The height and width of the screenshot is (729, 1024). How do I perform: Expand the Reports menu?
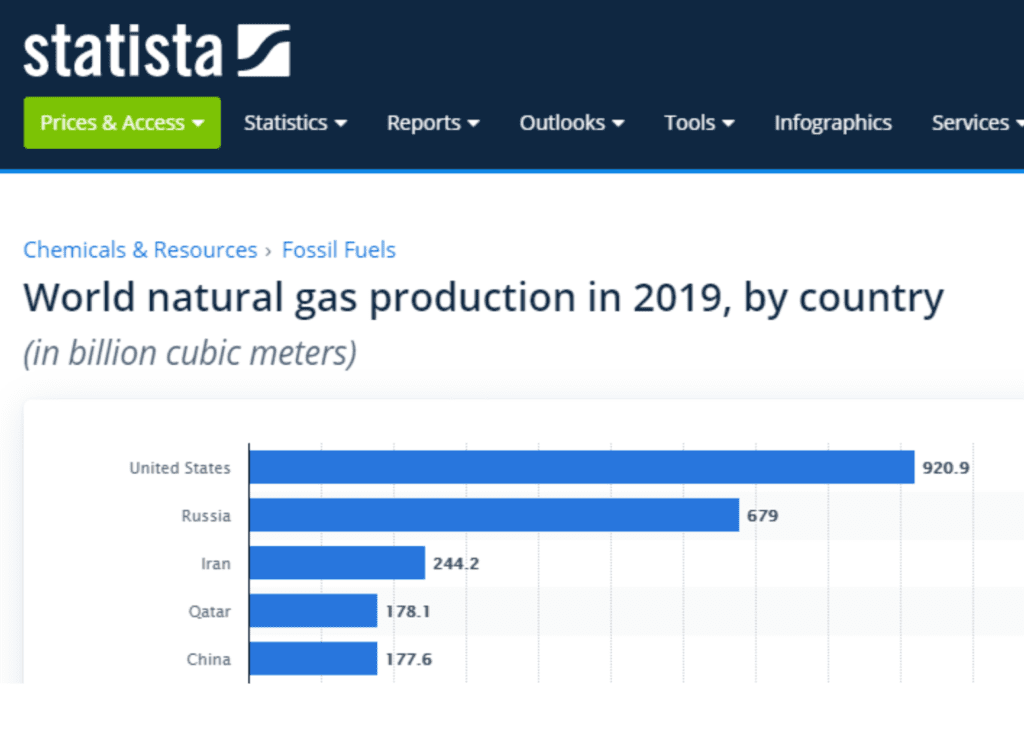(x=433, y=123)
